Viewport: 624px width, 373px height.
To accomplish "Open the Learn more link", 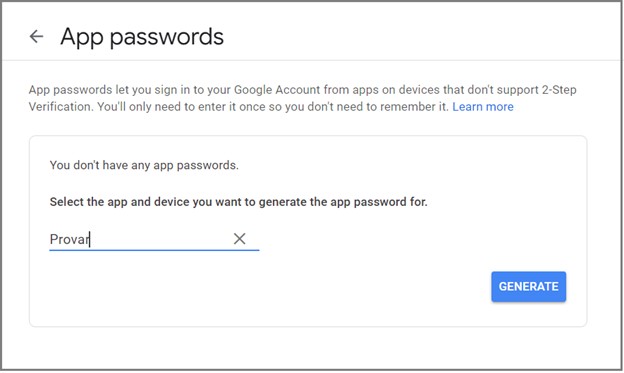I will (483, 107).
